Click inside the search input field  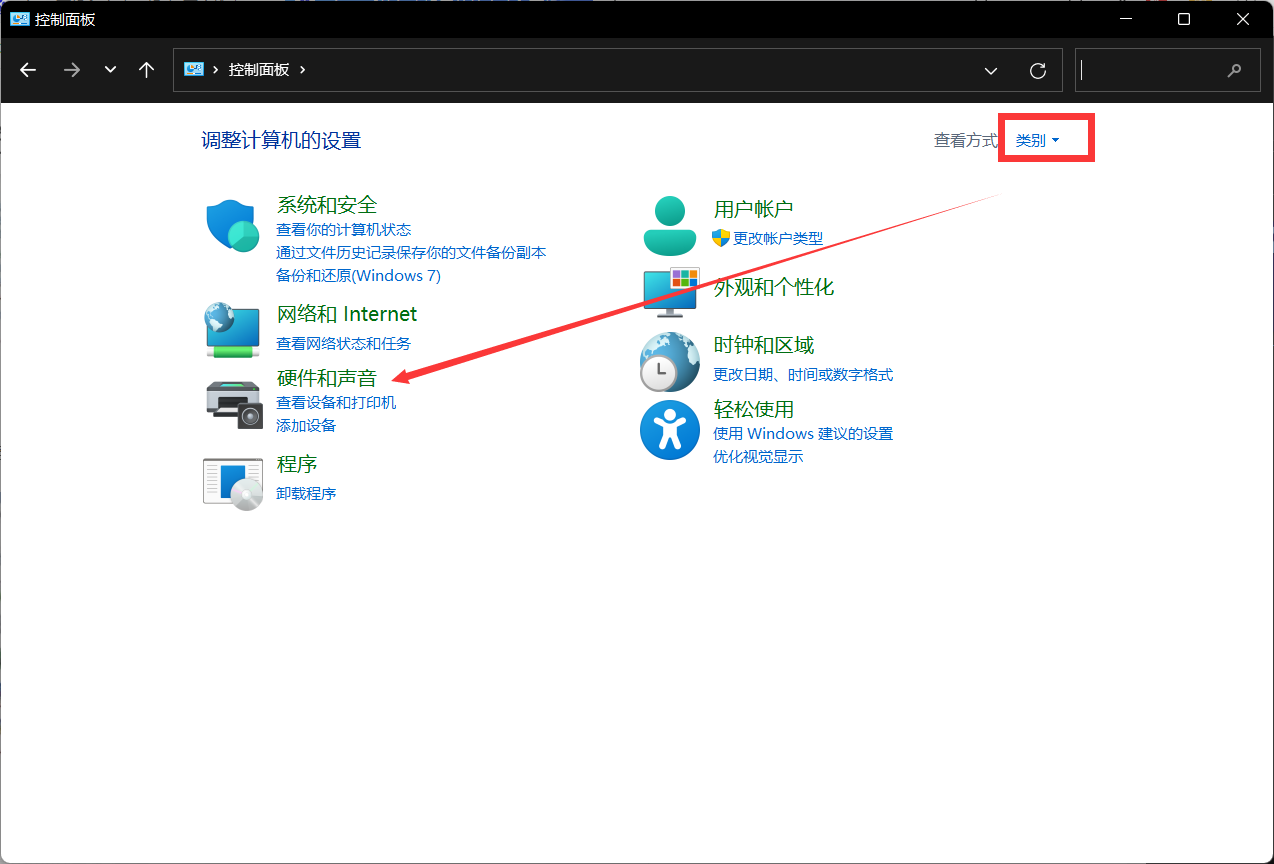coord(1165,70)
